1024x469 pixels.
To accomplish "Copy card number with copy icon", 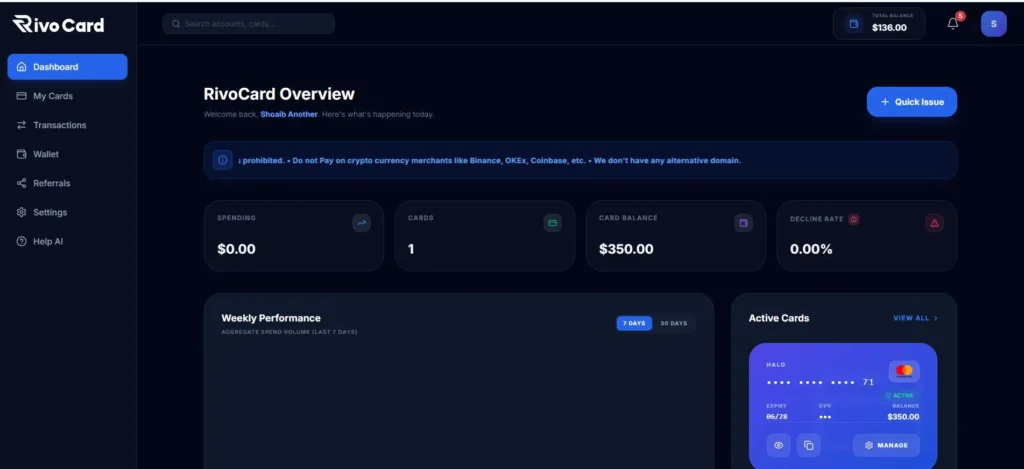I will pos(808,445).
